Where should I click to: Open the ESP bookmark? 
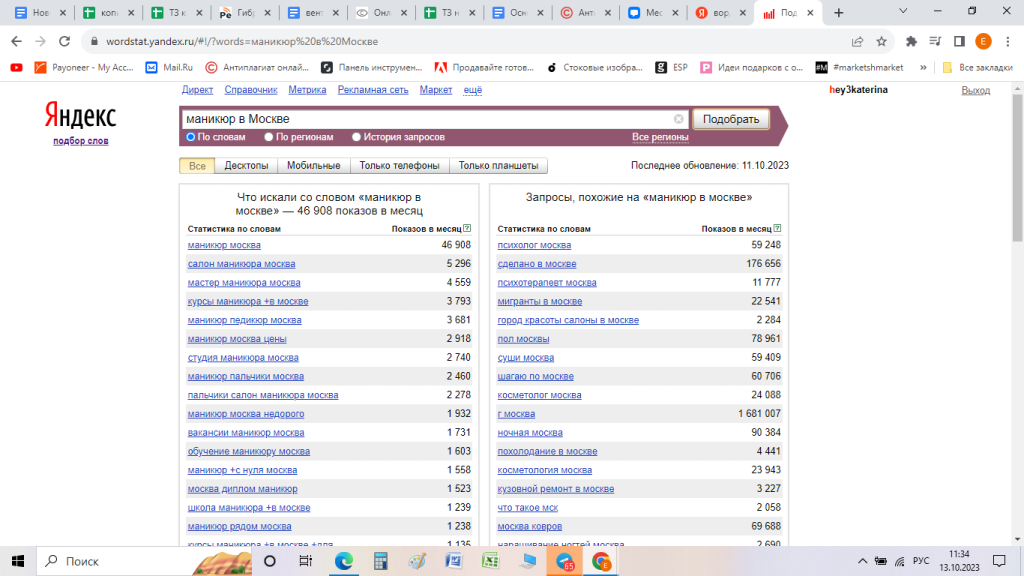point(671,67)
